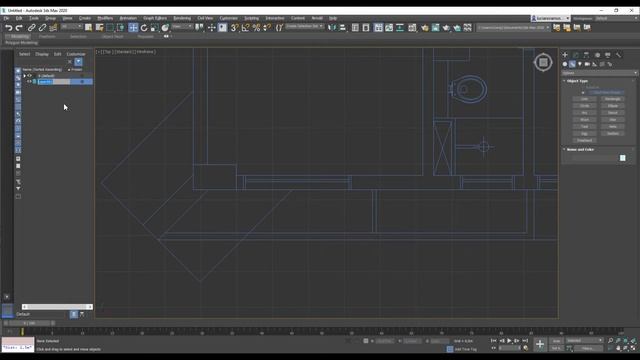Click the Maximize Viewport Toggle icon
This screenshot has height=360, width=640.
tap(633, 348)
